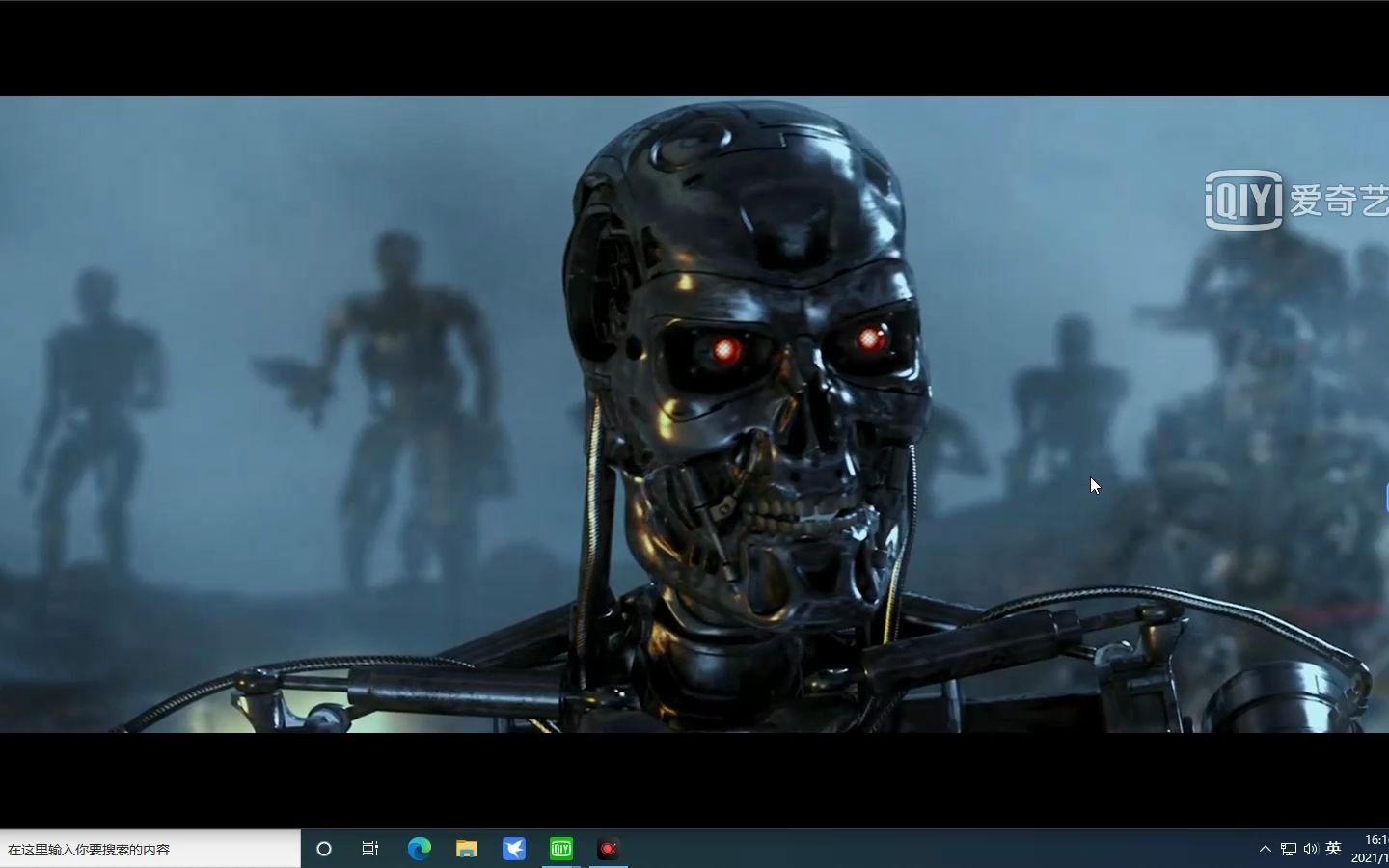
Task: Open the clock and date flyout
Action: tap(1370, 849)
